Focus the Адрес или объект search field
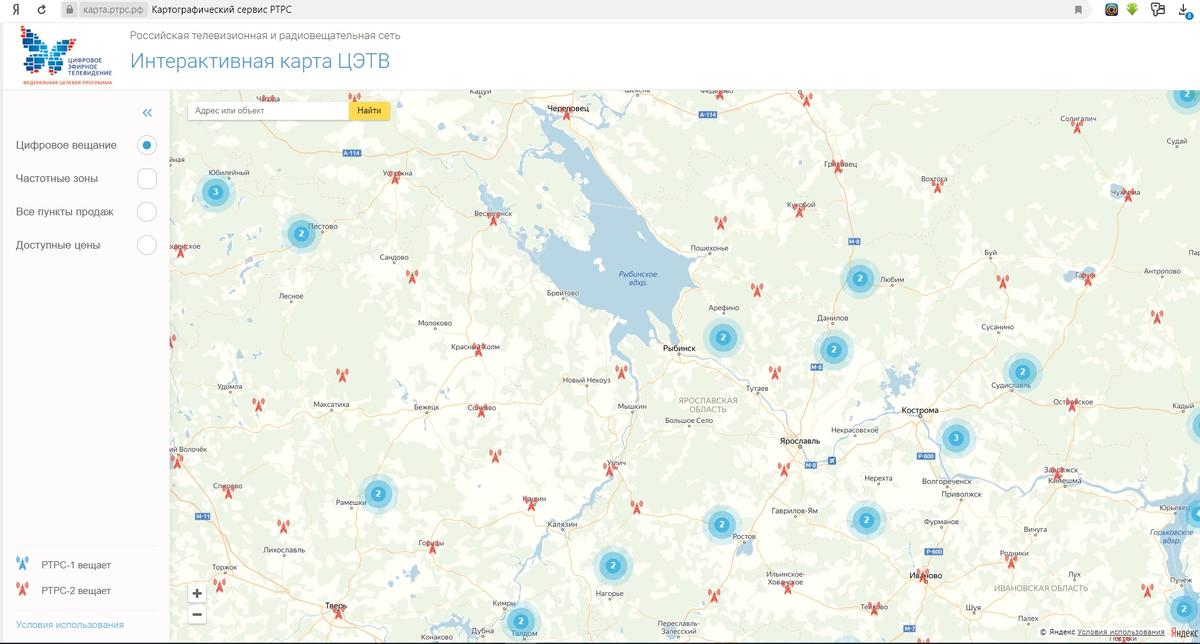1200x644 pixels. pos(268,111)
